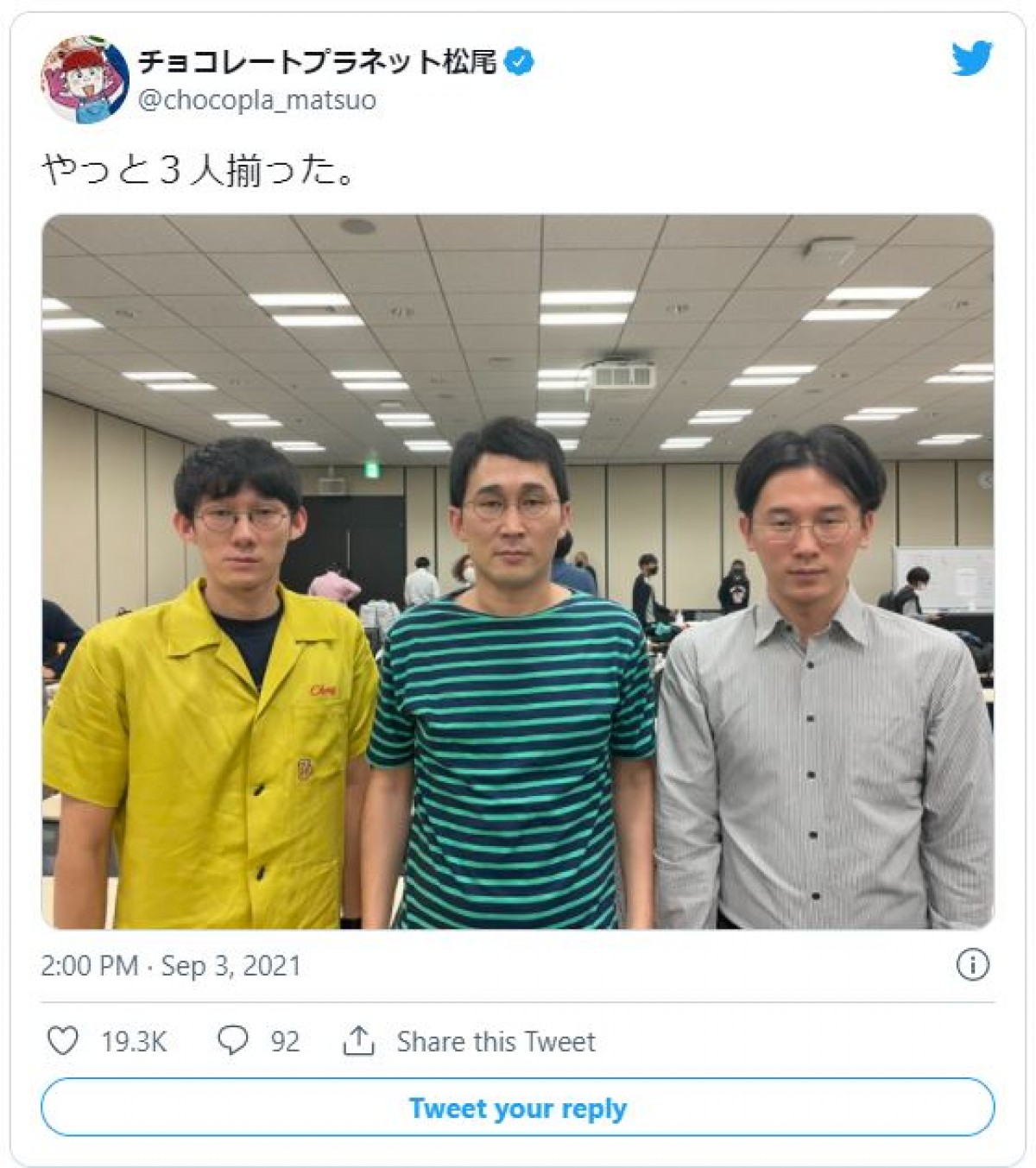This screenshot has height=1168, width=1036.
Task: Click the yellow-shirted man in the photo
Action: coord(212,682)
